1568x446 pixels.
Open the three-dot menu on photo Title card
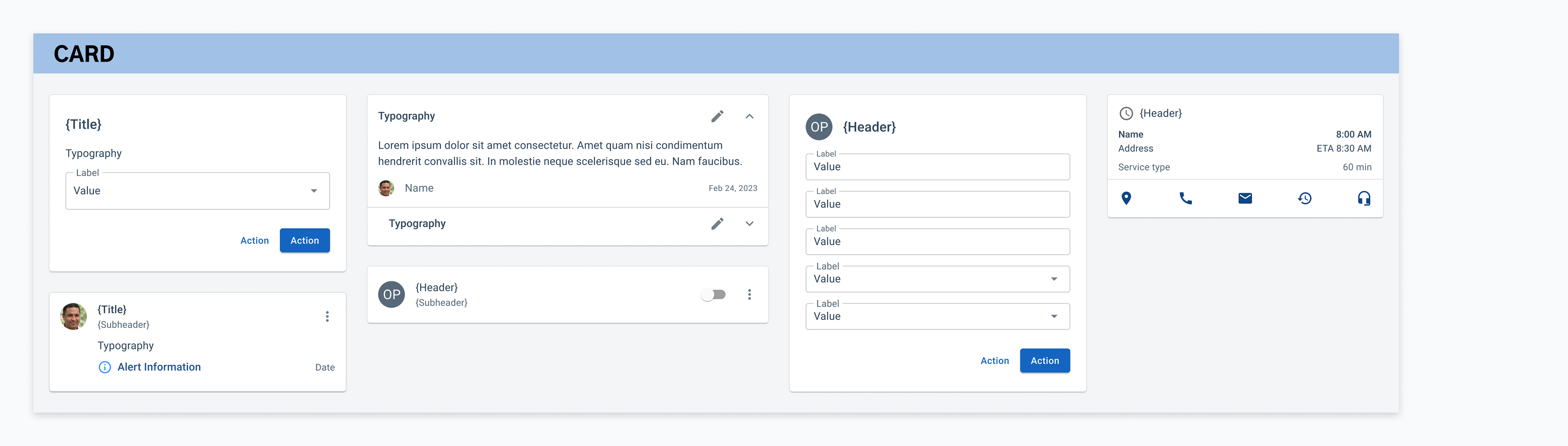[327, 316]
